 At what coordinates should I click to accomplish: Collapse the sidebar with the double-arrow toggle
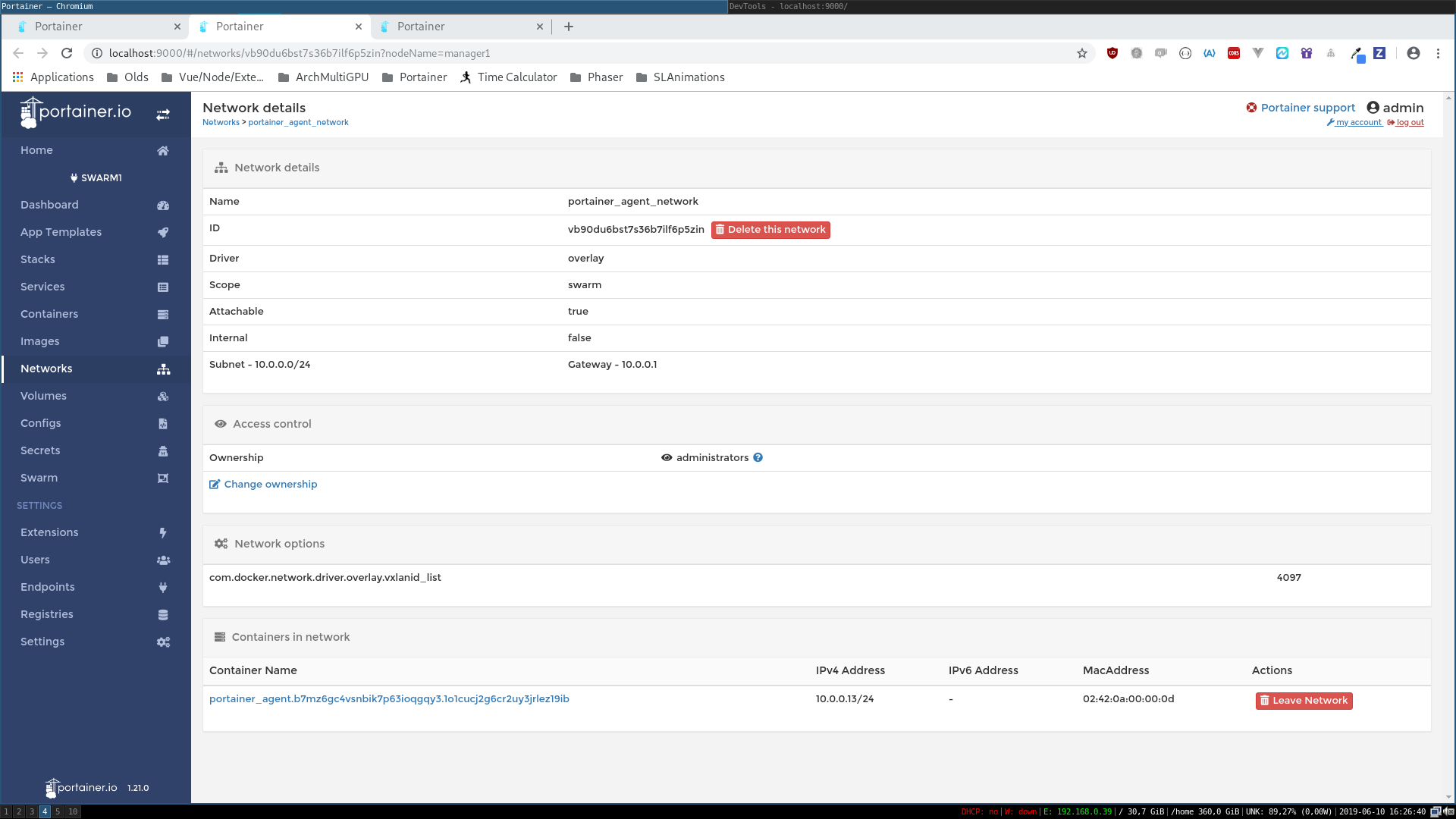tap(163, 115)
